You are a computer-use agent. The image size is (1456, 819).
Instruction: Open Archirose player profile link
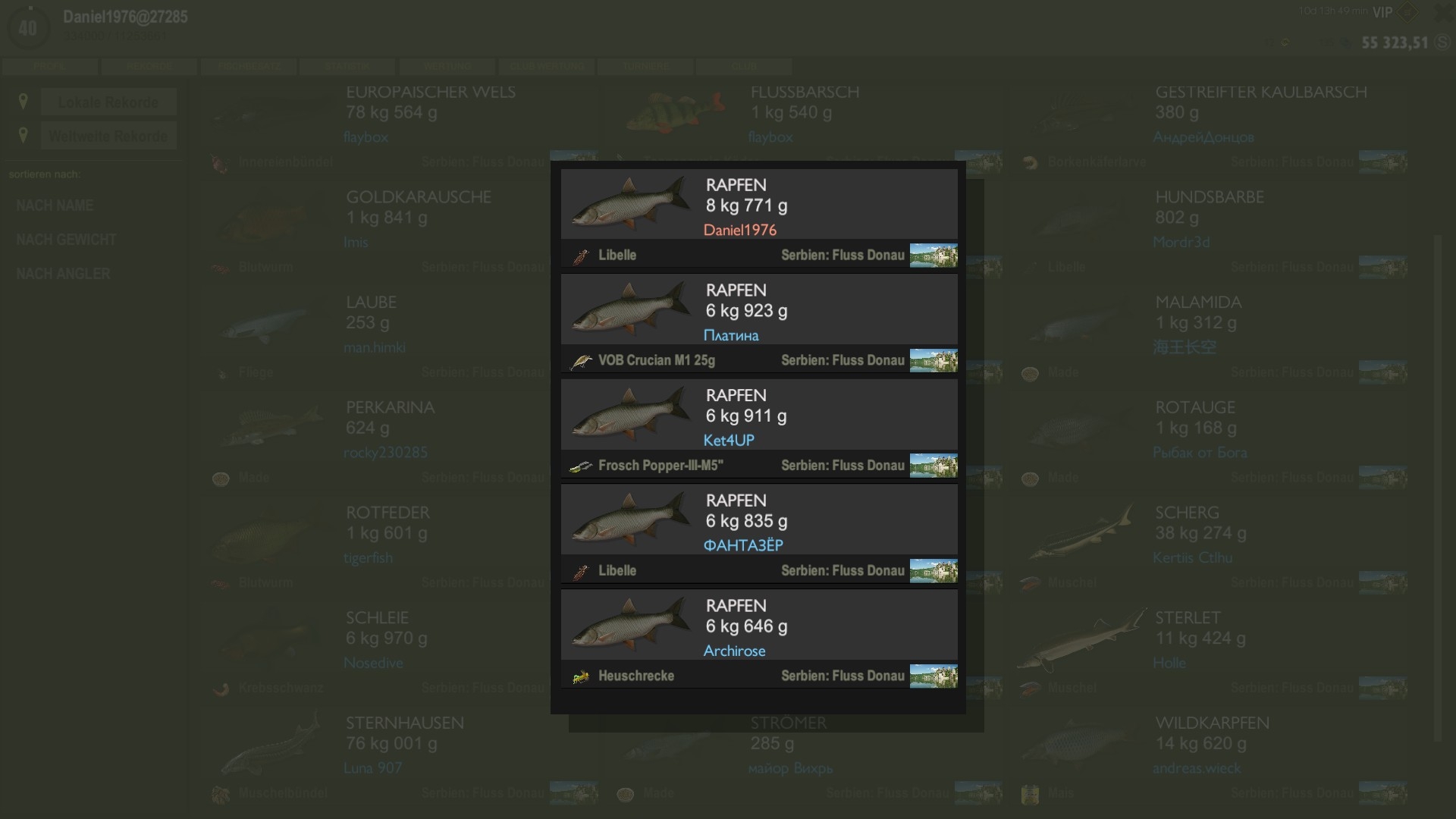pyautogui.click(x=734, y=651)
